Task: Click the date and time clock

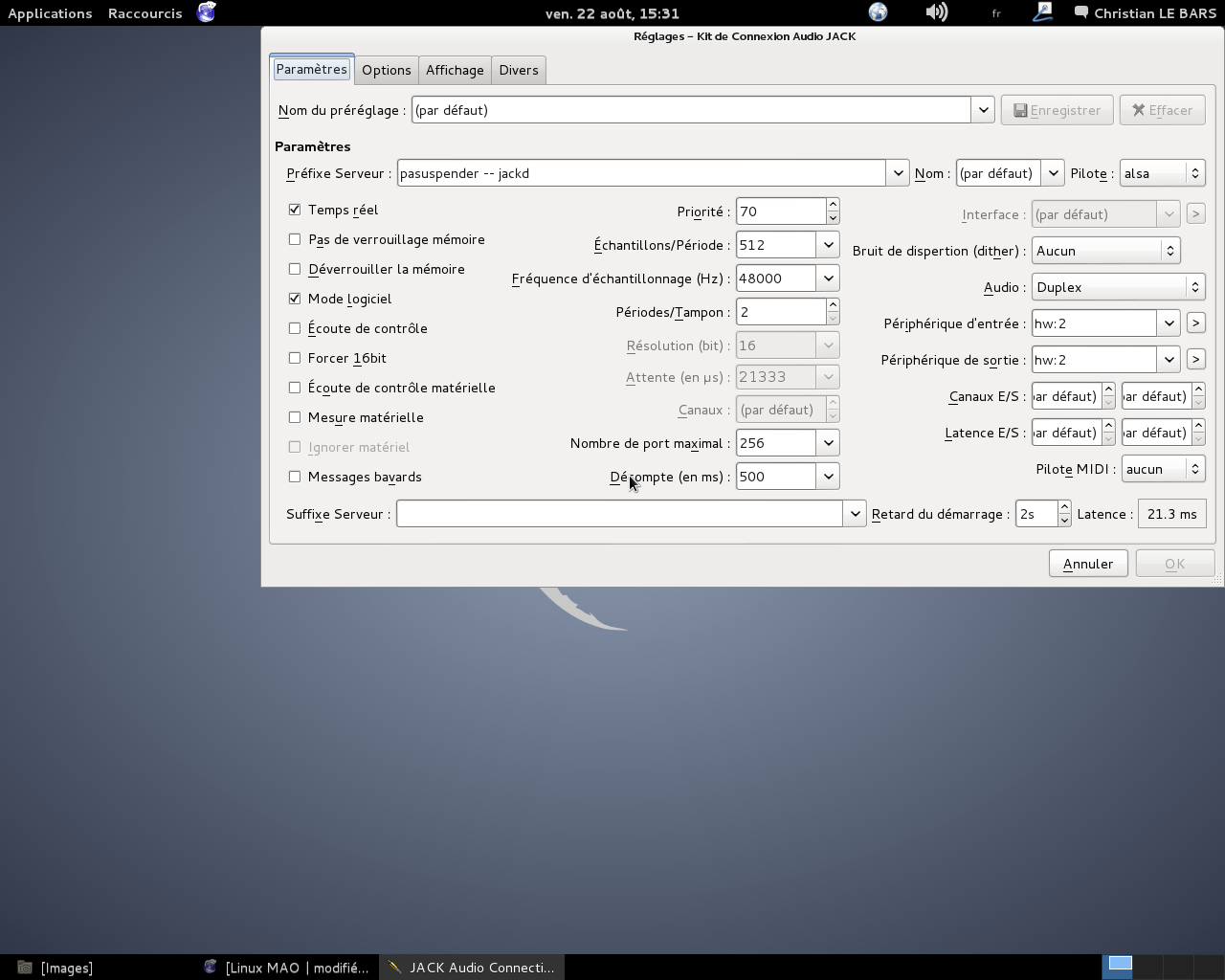Action: click(x=612, y=13)
